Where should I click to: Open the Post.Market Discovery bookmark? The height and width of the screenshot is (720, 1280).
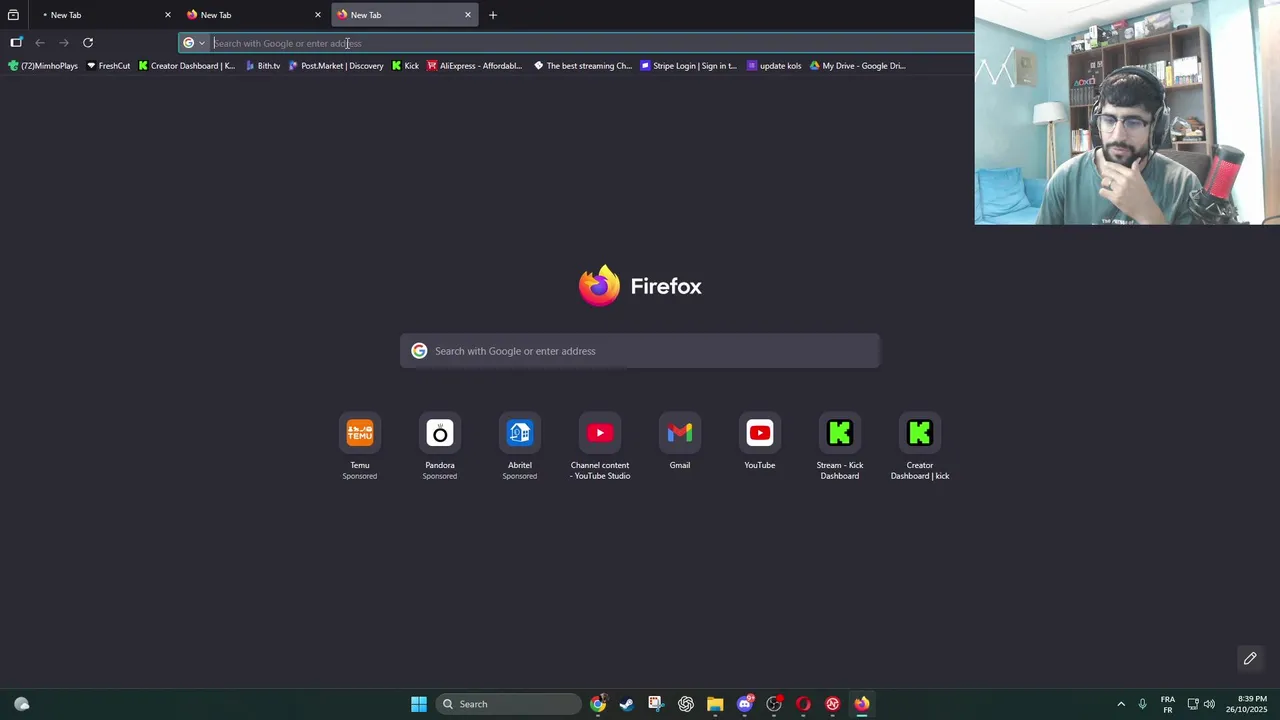coord(336,66)
